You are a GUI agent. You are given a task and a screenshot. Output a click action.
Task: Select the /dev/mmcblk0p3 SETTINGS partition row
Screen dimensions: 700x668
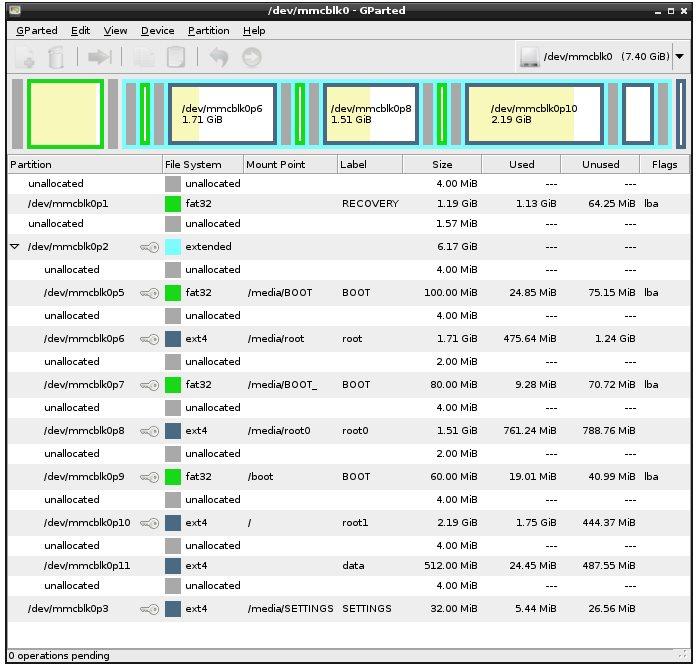348,609
